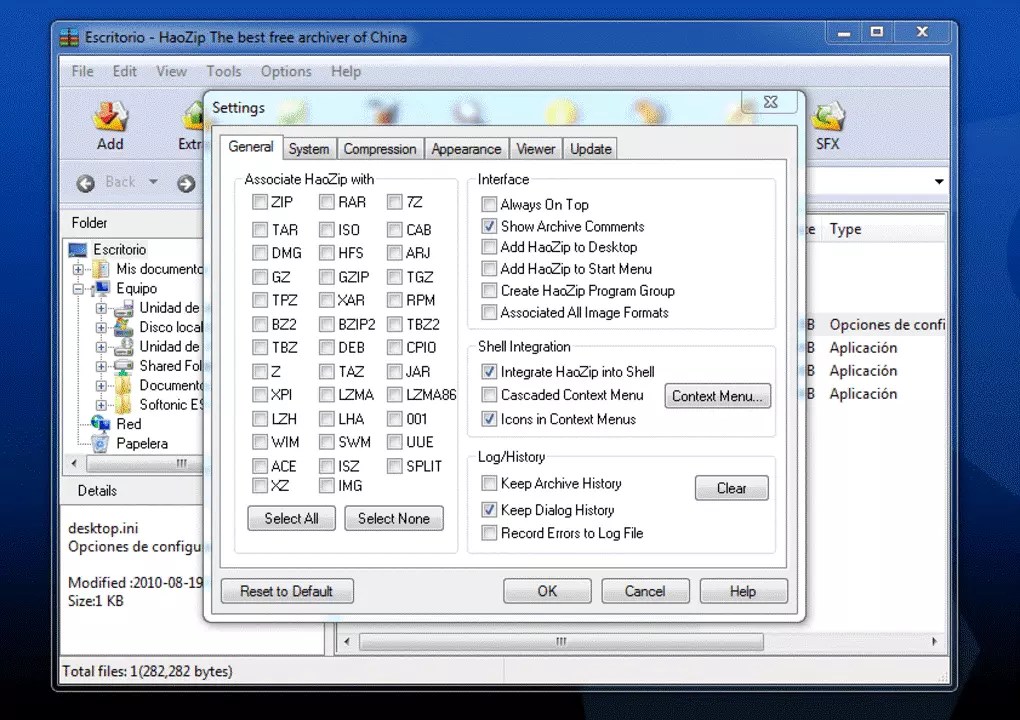Disable Icons in Context Menus
Viewport: 1020px width, 720px height.
tap(489, 420)
